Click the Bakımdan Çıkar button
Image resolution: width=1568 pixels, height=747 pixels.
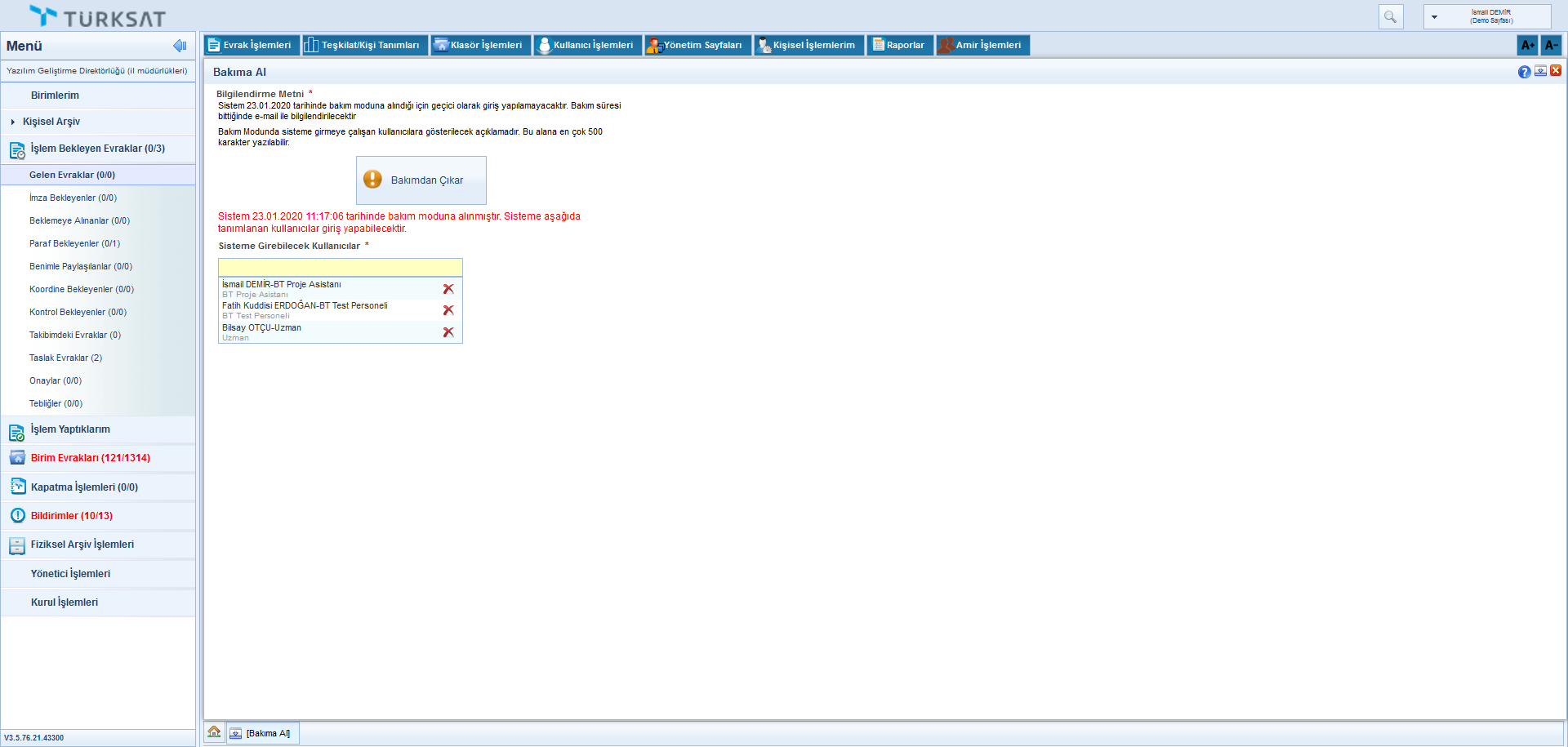[421, 180]
